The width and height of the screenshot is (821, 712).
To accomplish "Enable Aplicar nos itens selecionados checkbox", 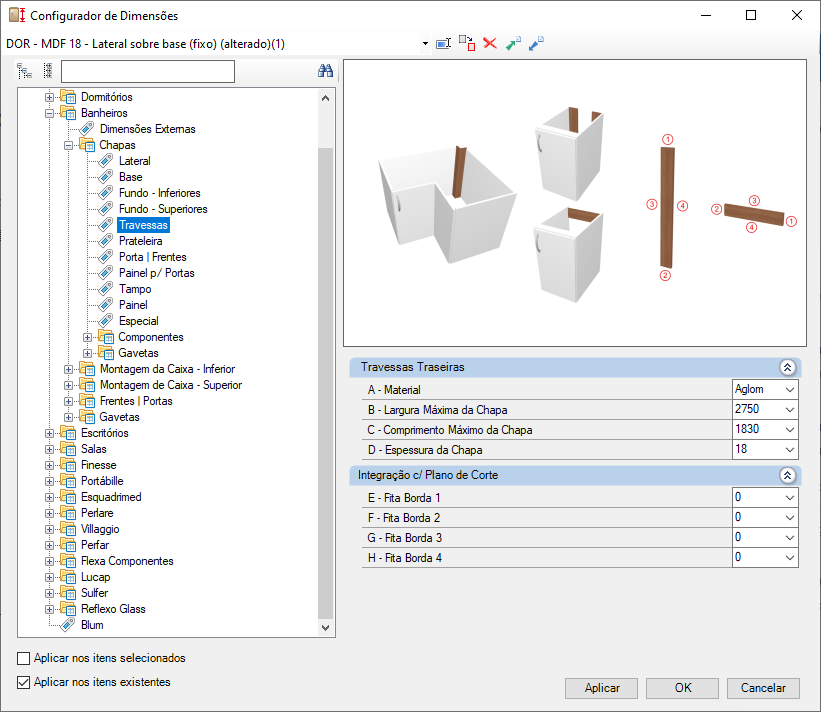I will tap(24, 658).
